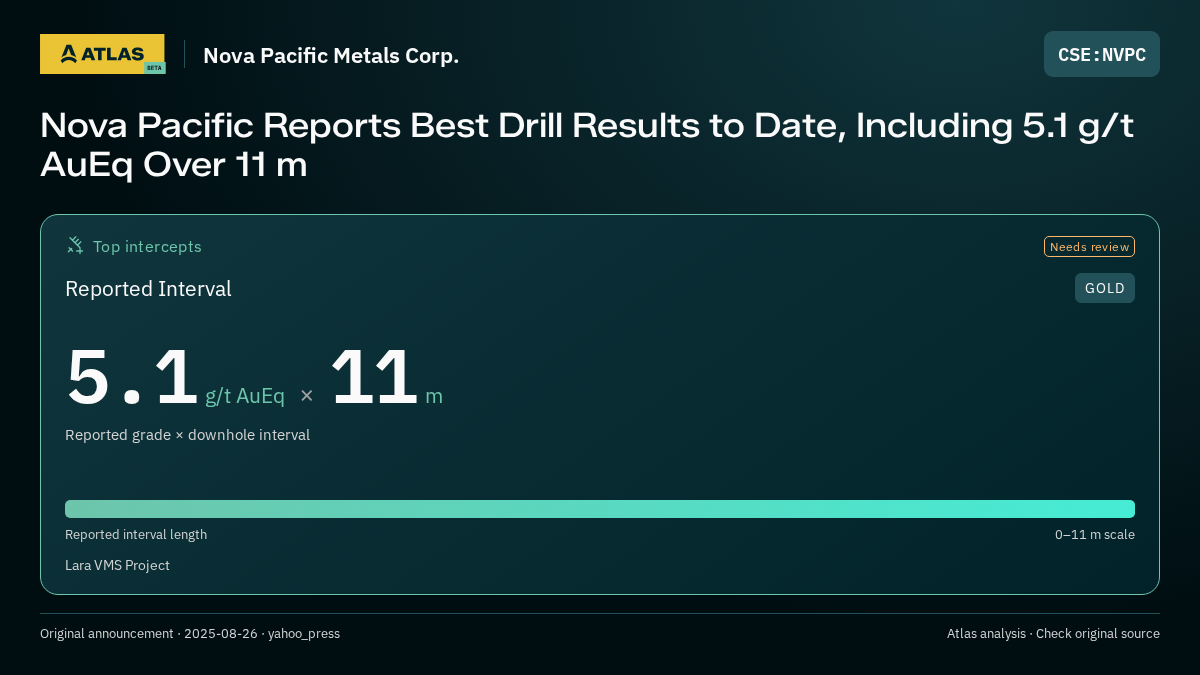Click the Needs review badge
Viewport: 1200px width, 675px height.
tap(1089, 246)
